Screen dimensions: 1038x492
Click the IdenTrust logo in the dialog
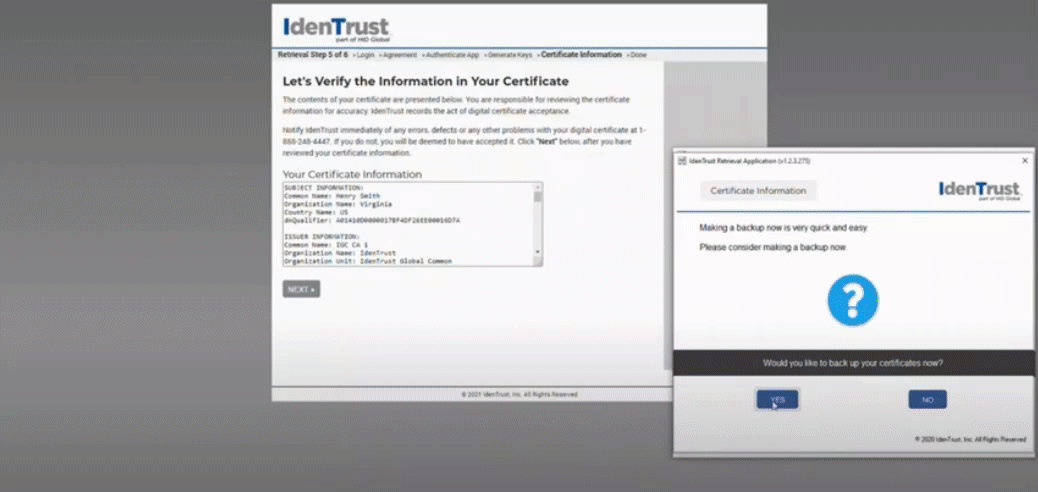980,191
